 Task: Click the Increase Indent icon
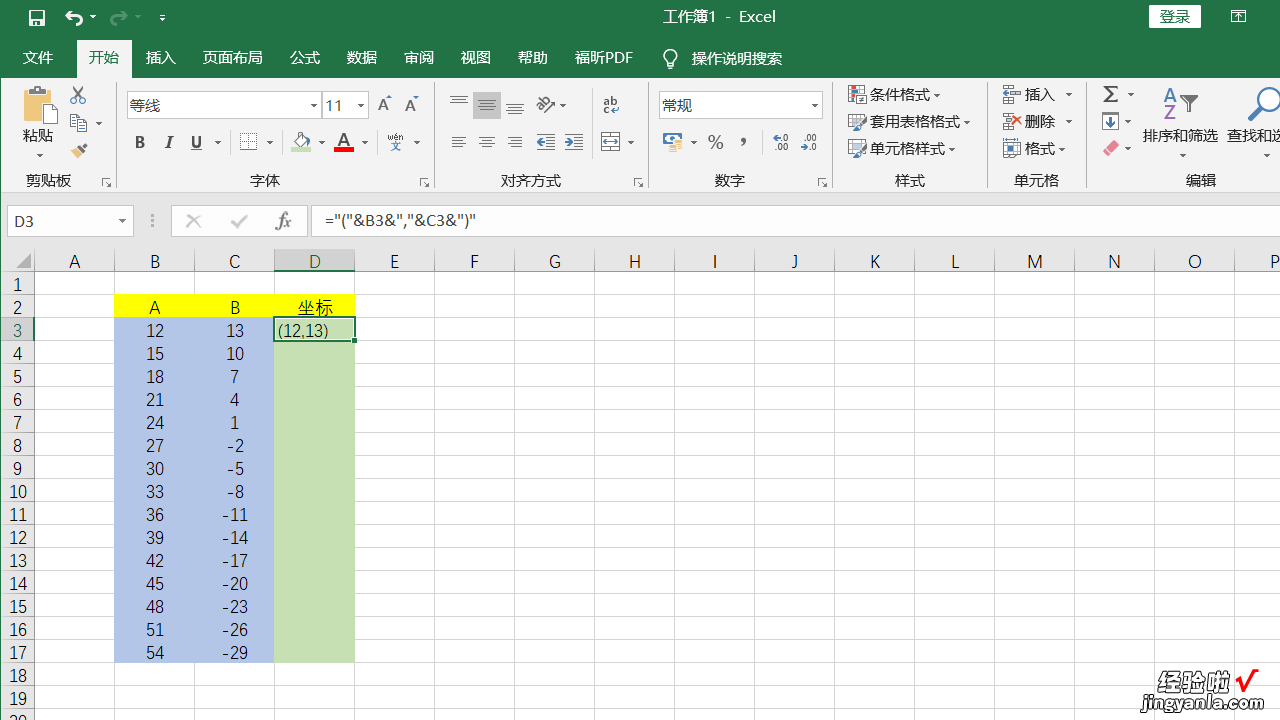tap(574, 143)
